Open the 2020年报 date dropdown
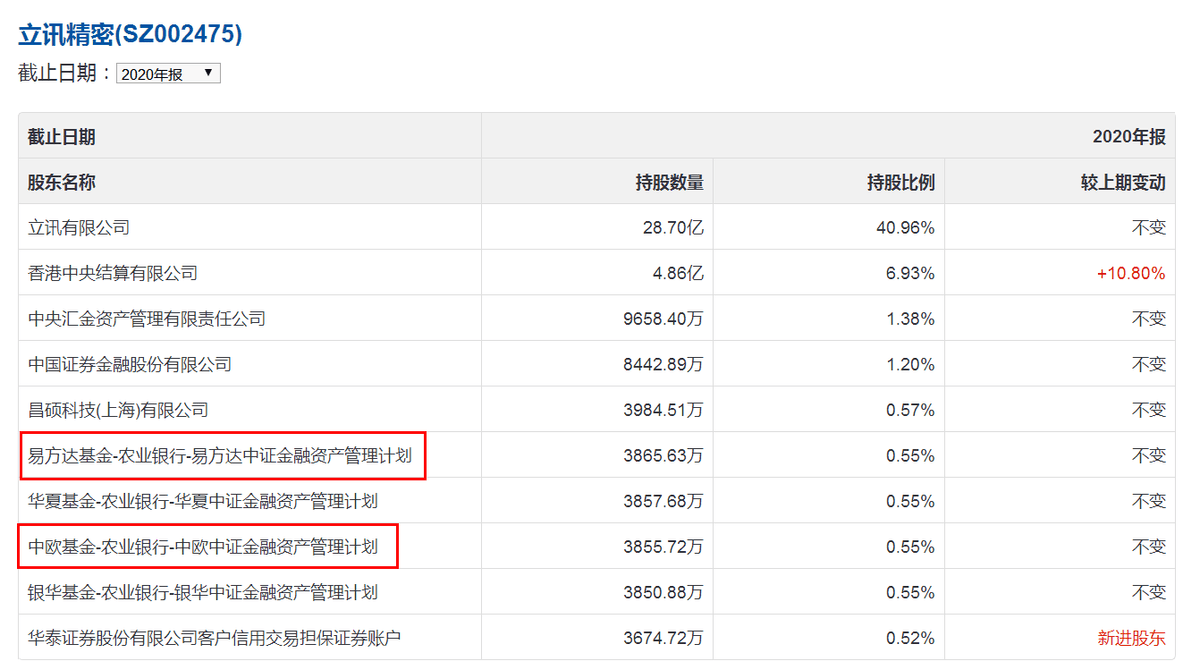 coord(168,74)
